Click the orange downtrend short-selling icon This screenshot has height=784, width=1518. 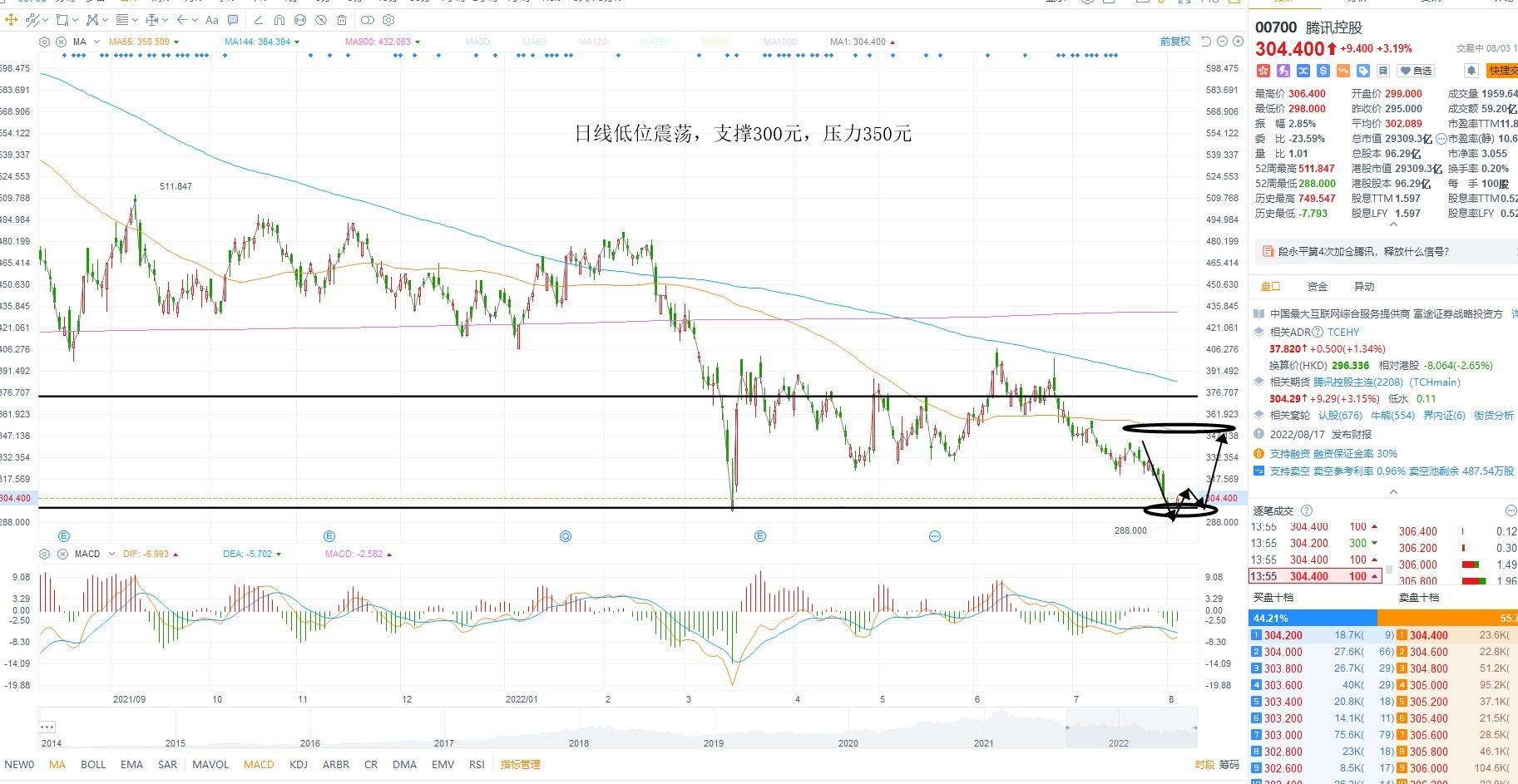click(1343, 71)
